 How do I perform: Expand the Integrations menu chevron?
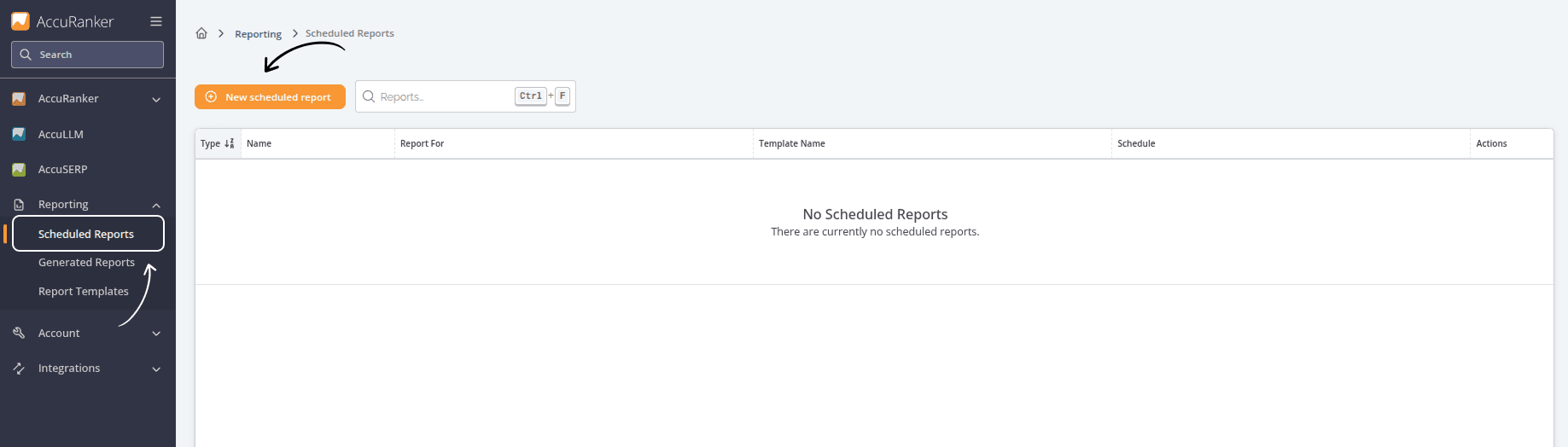[x=156, y=369]
